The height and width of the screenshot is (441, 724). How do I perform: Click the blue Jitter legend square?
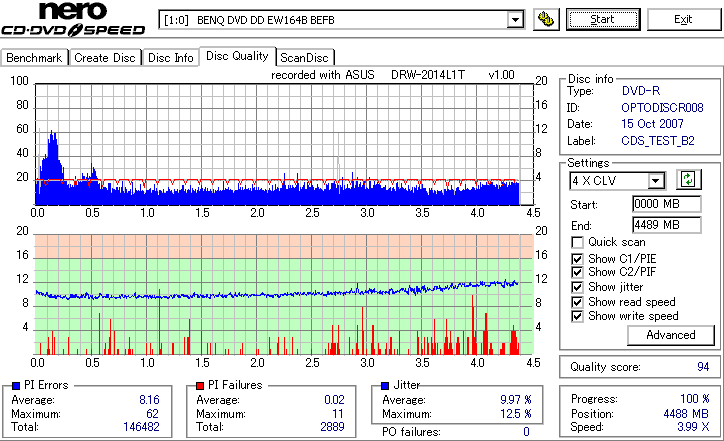coord(385,386)
